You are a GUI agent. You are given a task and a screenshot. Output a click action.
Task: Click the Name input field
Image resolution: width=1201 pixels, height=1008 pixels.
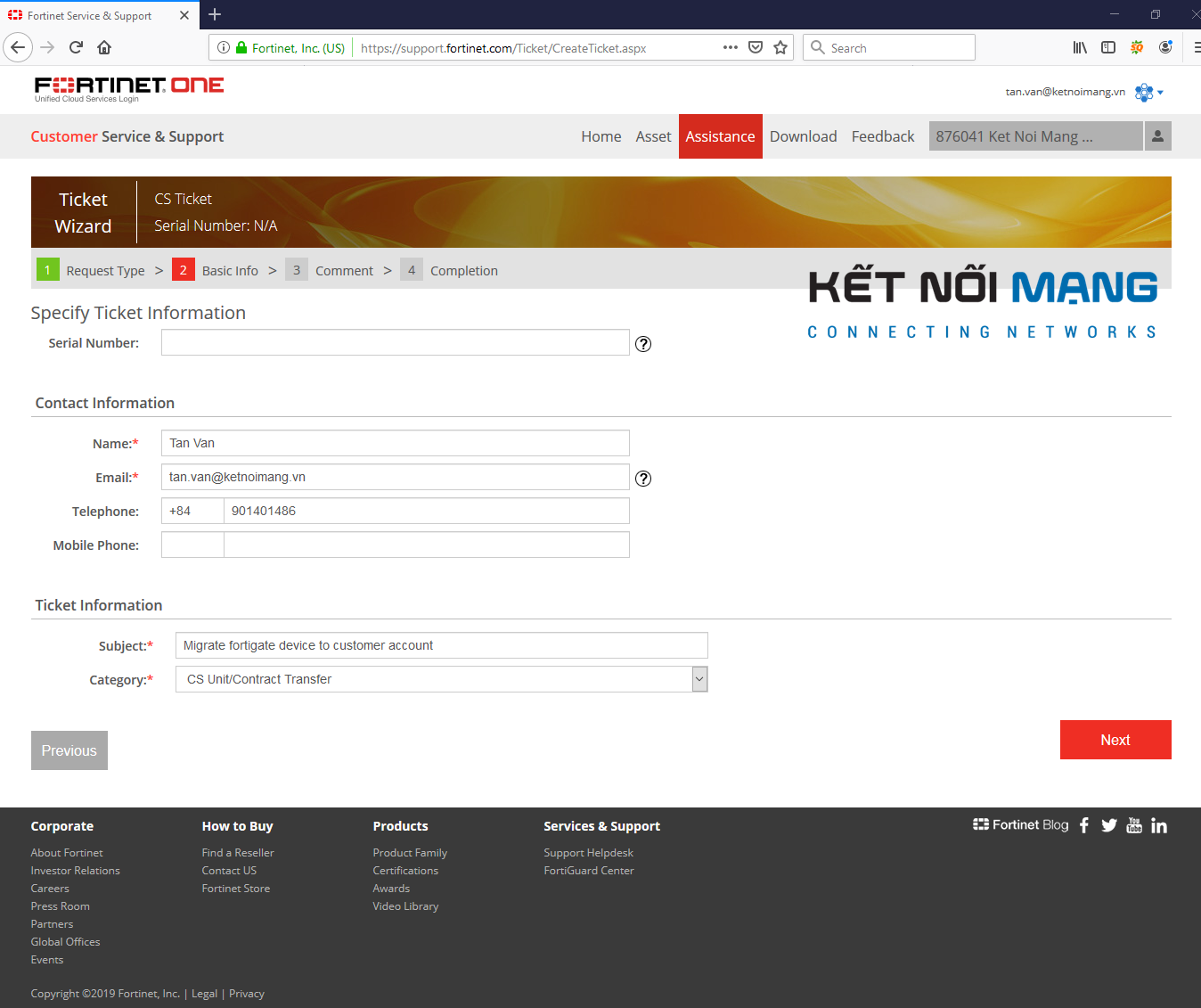click(x=396, y=443)
